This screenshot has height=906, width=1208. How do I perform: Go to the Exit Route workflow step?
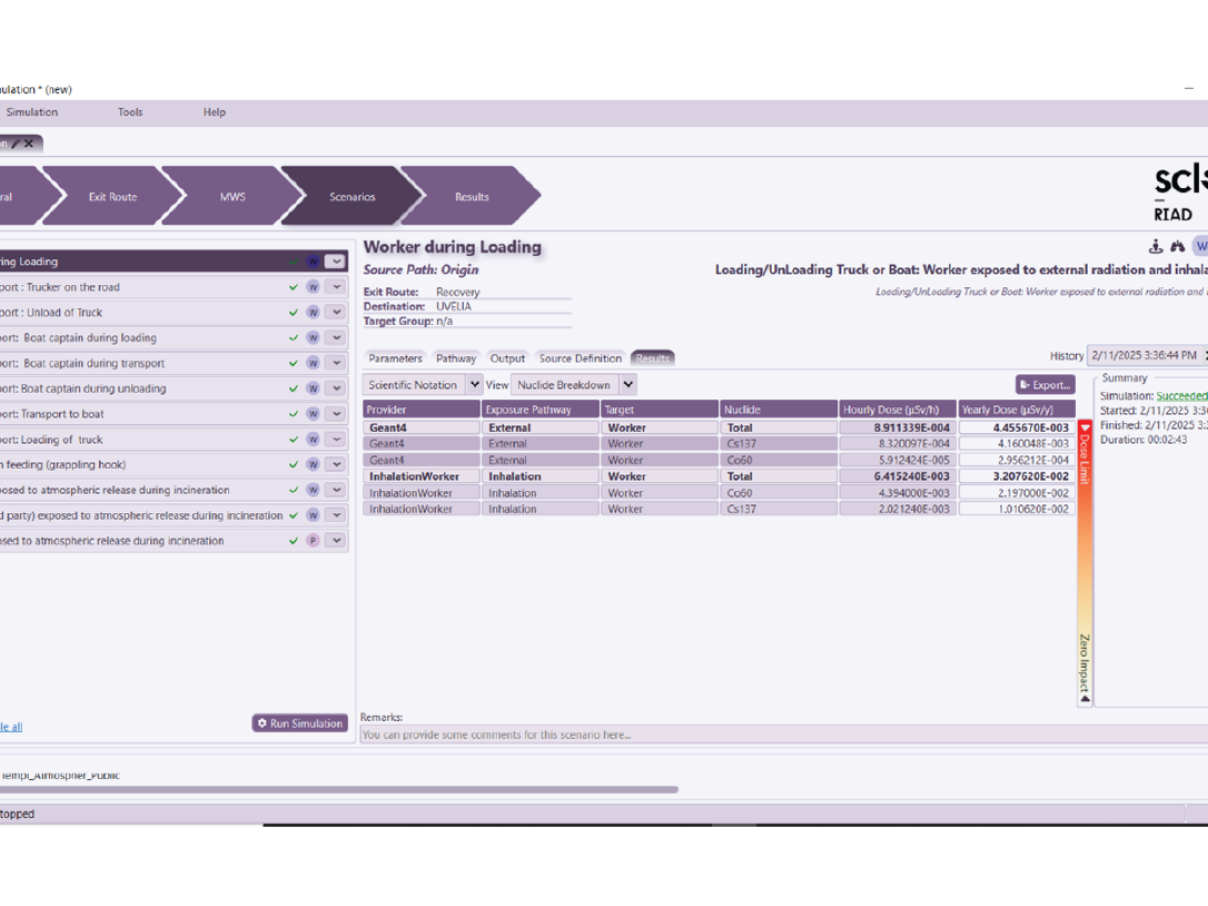tap(112, 197)
